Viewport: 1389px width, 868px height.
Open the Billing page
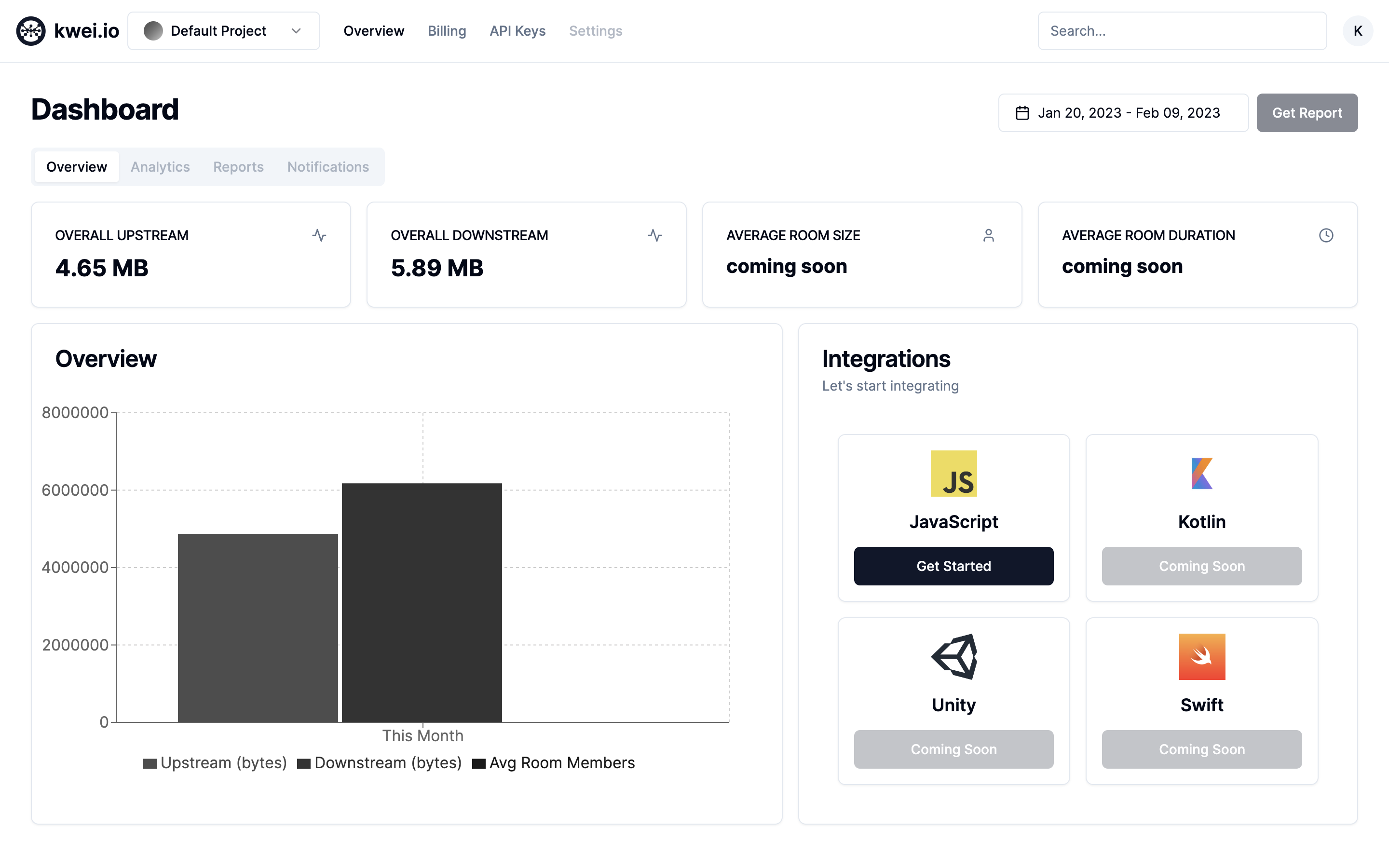coord(447,31)
